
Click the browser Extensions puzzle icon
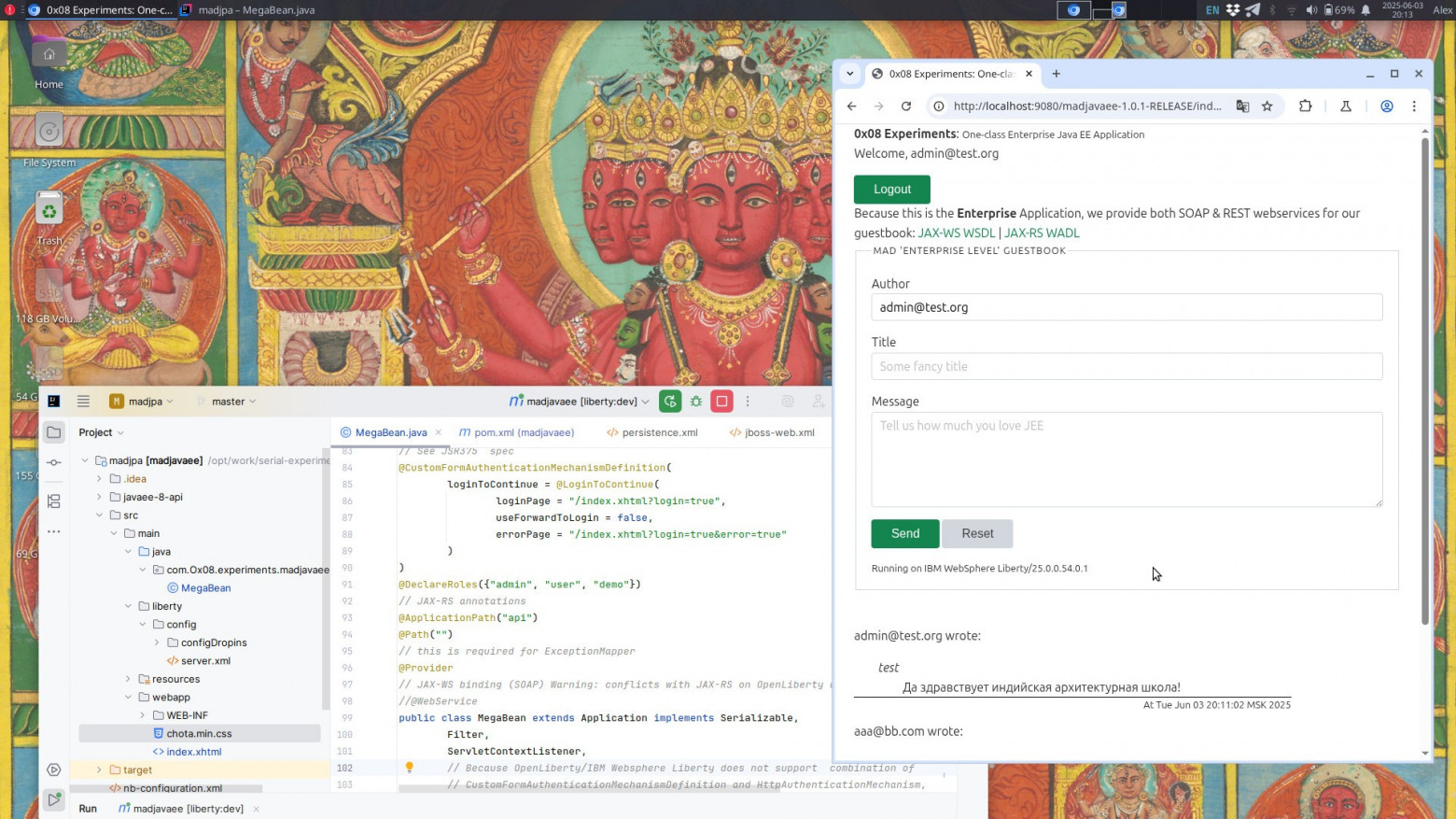[x=1305, y=106]
